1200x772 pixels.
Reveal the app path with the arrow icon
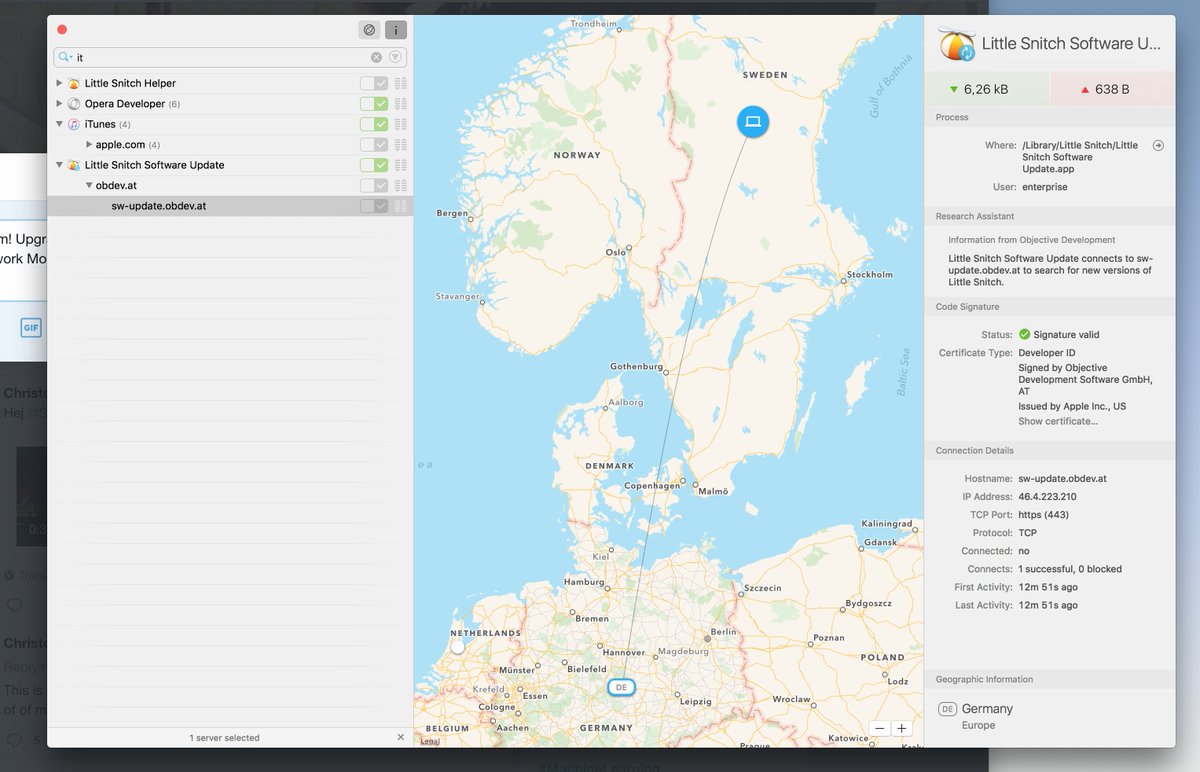point(1158,145)
